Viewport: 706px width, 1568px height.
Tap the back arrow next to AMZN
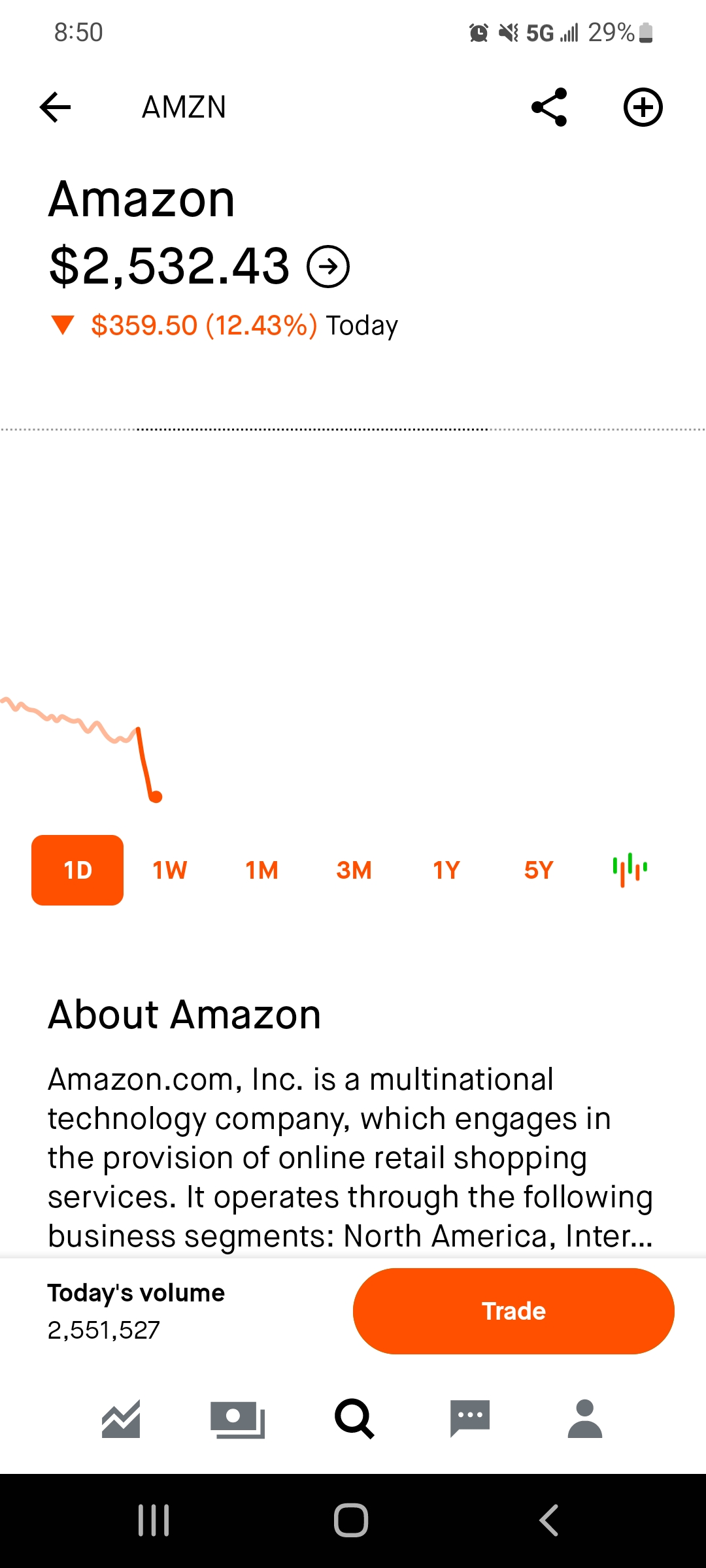click(x=56, y=107)
